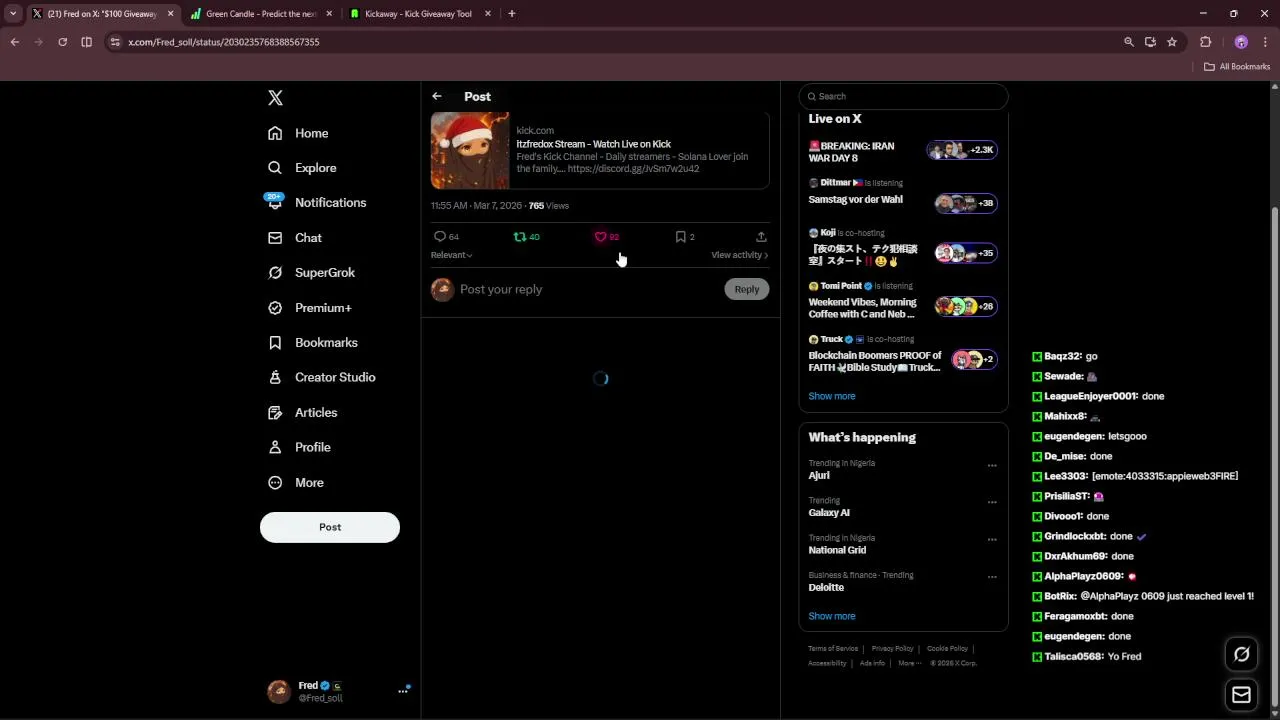1280x720 pixels.
Task: Bookmark this page with star icon
Action: [x=1172, y=42]
